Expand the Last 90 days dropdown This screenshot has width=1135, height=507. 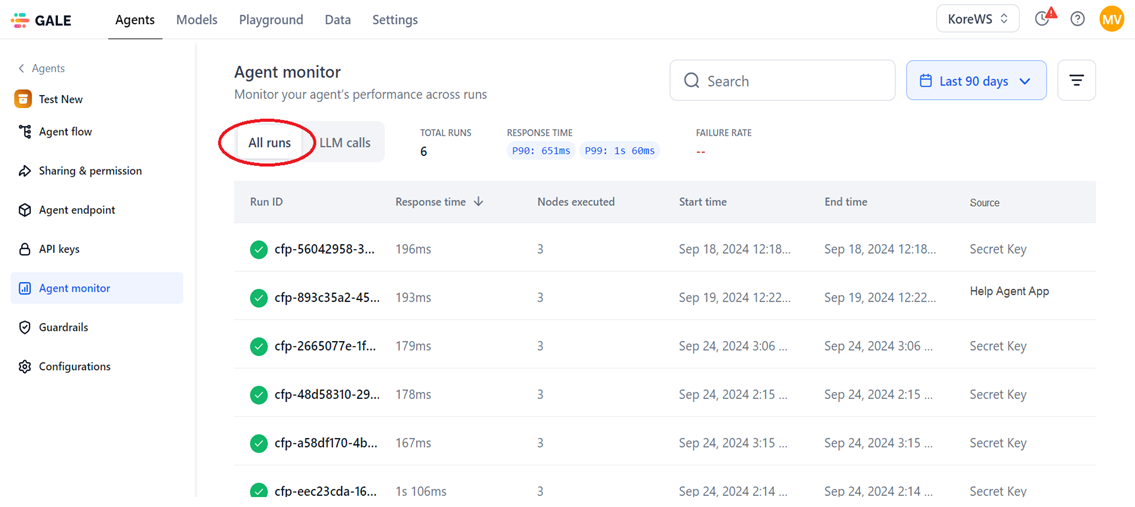(976, 80)
